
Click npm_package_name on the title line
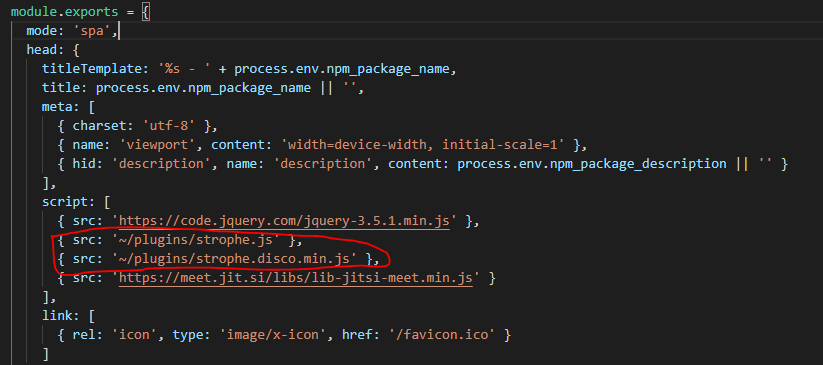coord(257,88)
